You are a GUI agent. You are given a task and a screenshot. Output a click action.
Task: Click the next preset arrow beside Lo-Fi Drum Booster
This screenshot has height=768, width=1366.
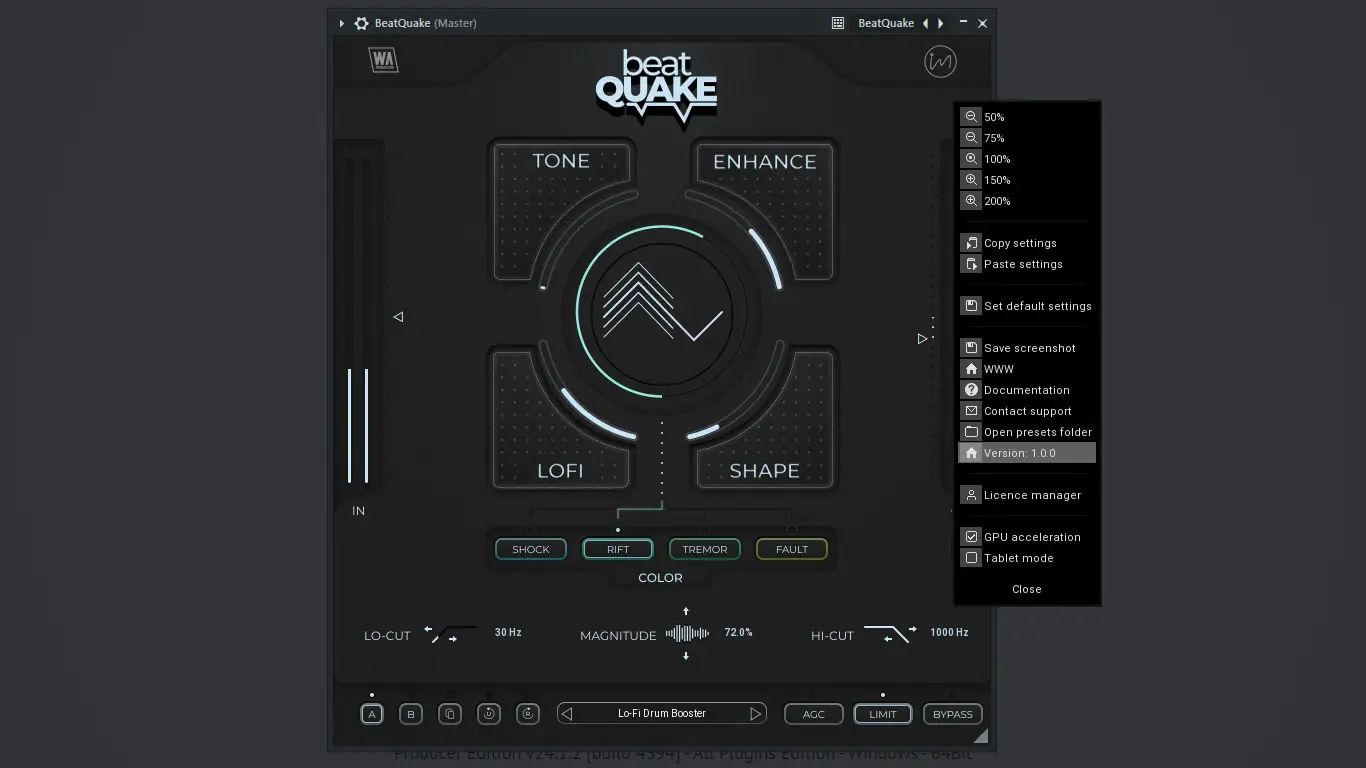point(755,713)
